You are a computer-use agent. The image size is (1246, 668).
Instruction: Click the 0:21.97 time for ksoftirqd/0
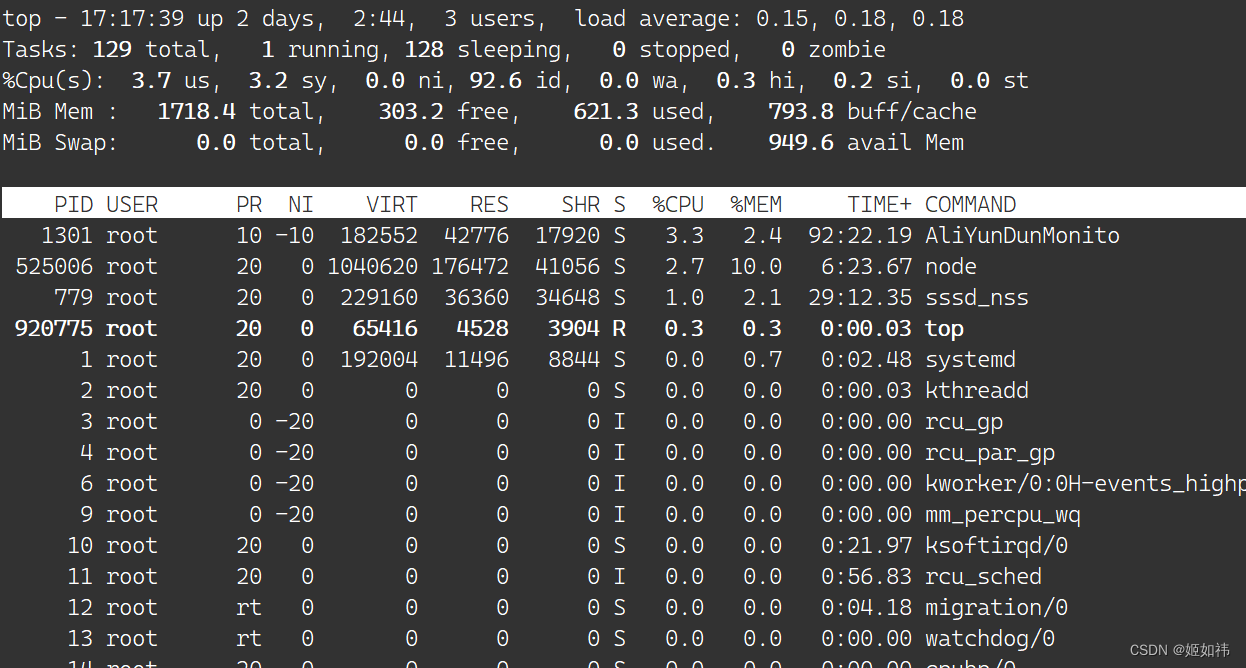click(x=866, y=546)
